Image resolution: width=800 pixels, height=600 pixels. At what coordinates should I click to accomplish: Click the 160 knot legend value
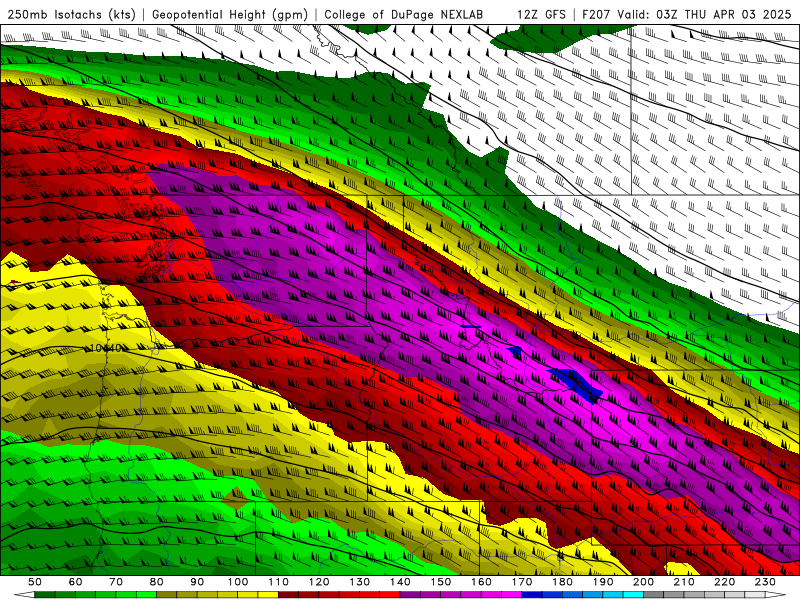pos(481,582)
